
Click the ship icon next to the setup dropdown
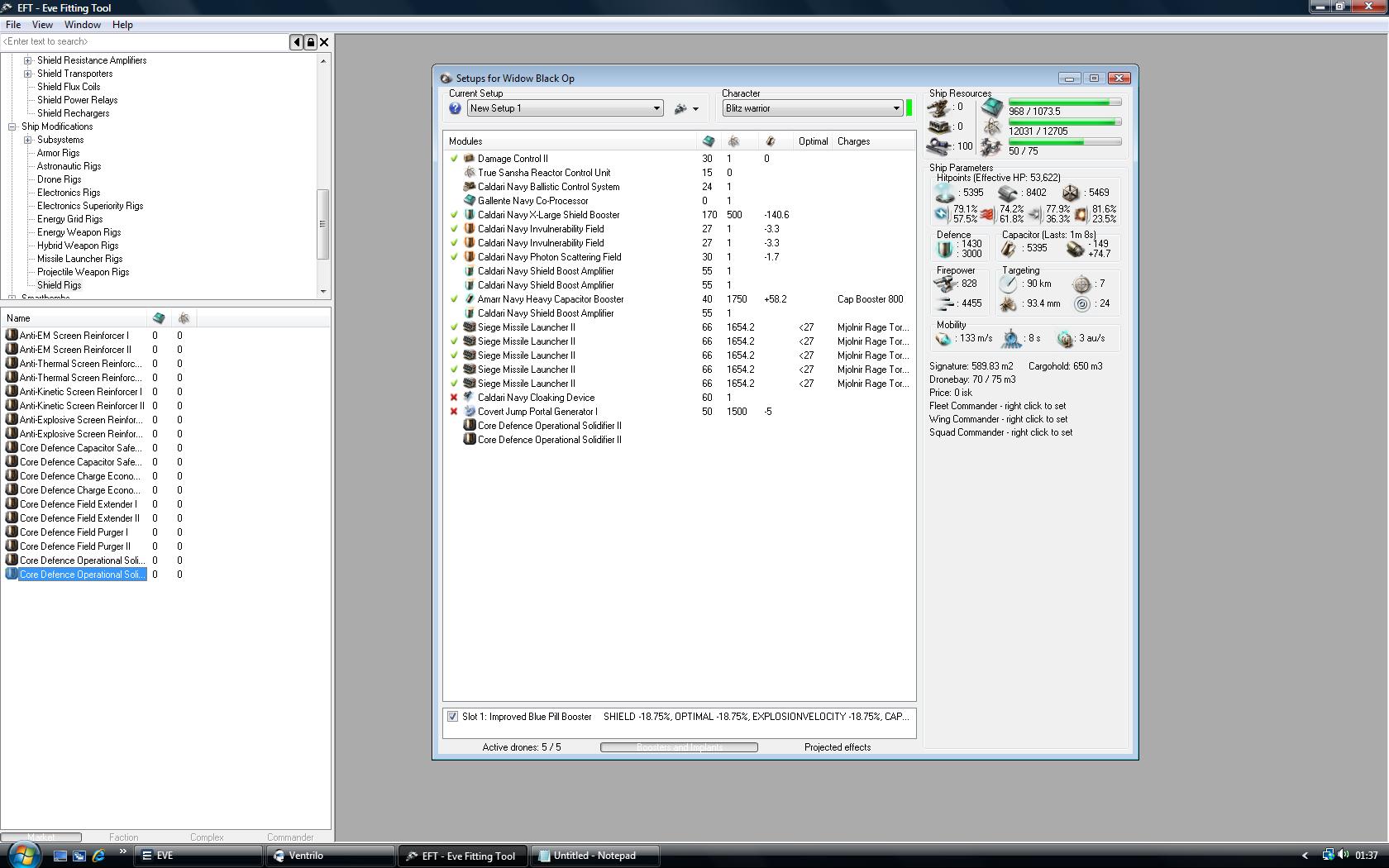[681, 108]
